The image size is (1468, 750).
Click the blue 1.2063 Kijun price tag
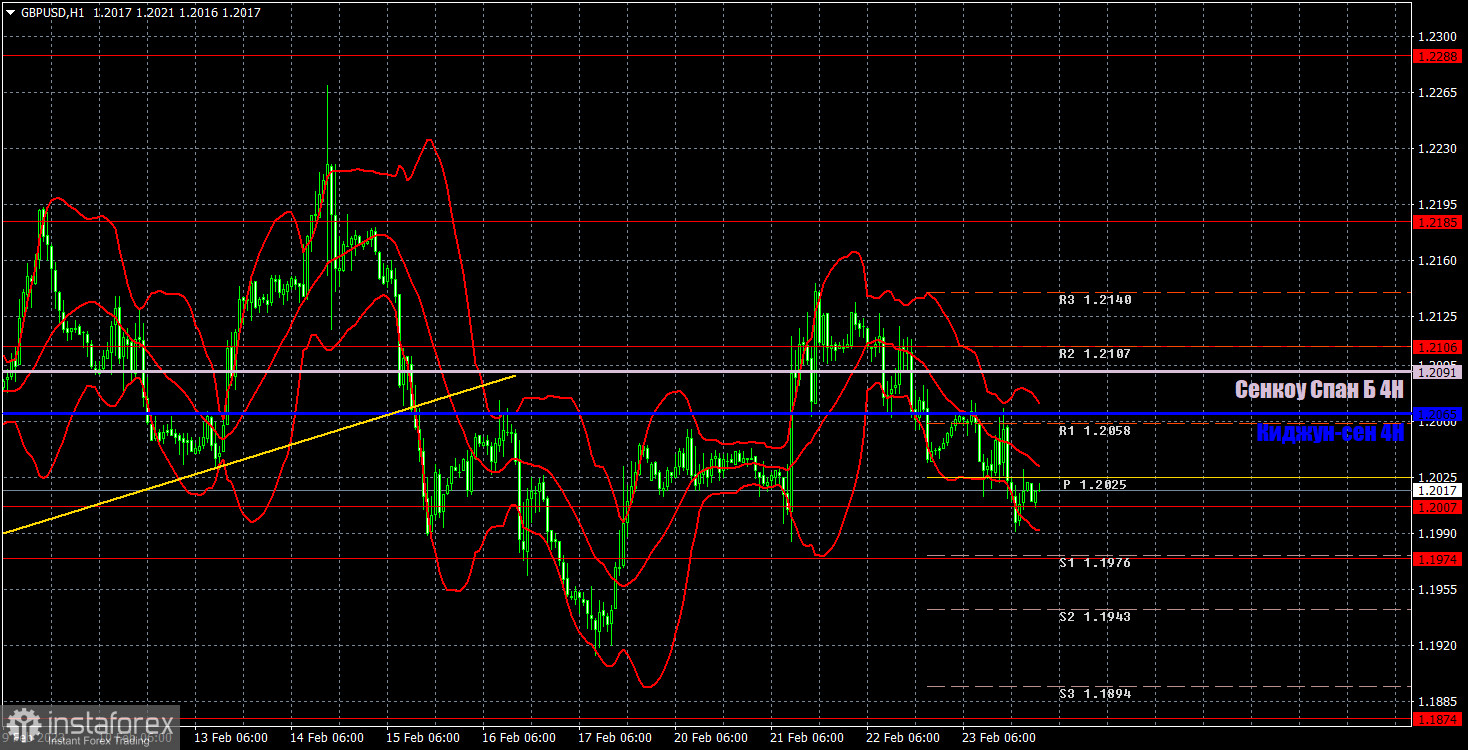[1438, 413]
